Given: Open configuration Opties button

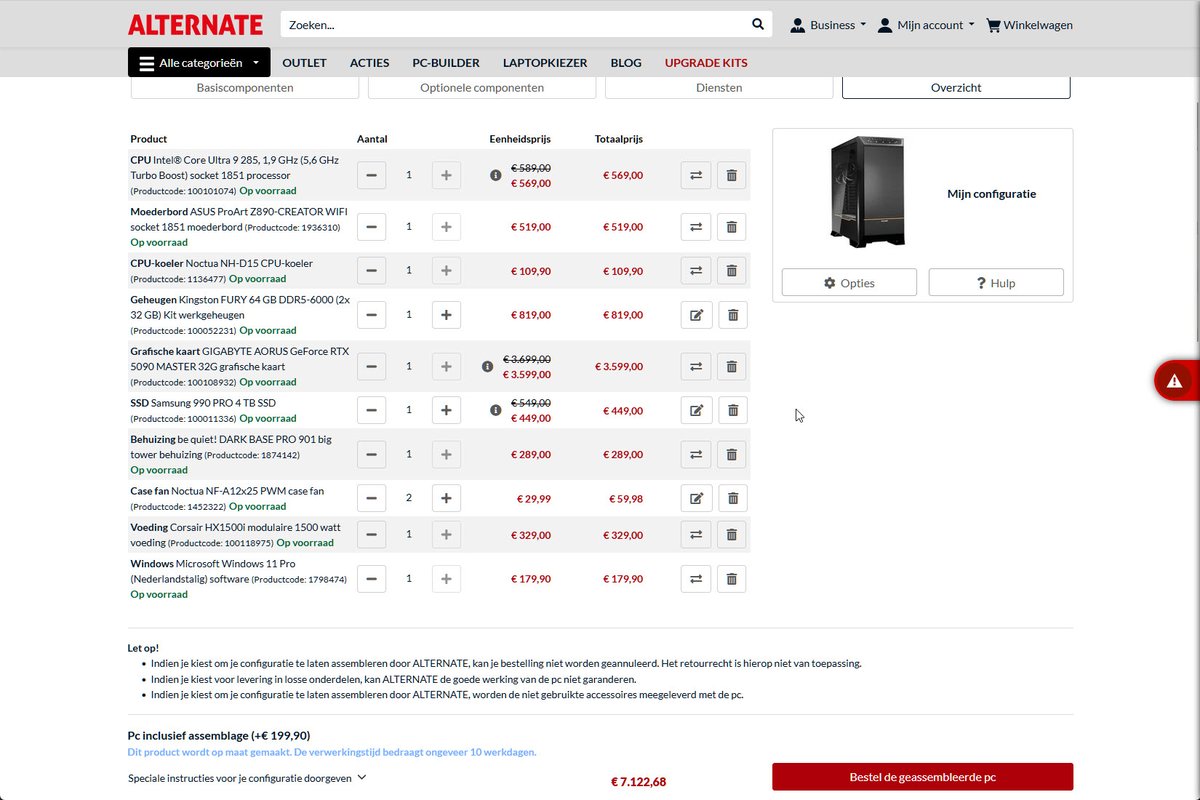Looking at the screenshot, I should click(849, 283).
